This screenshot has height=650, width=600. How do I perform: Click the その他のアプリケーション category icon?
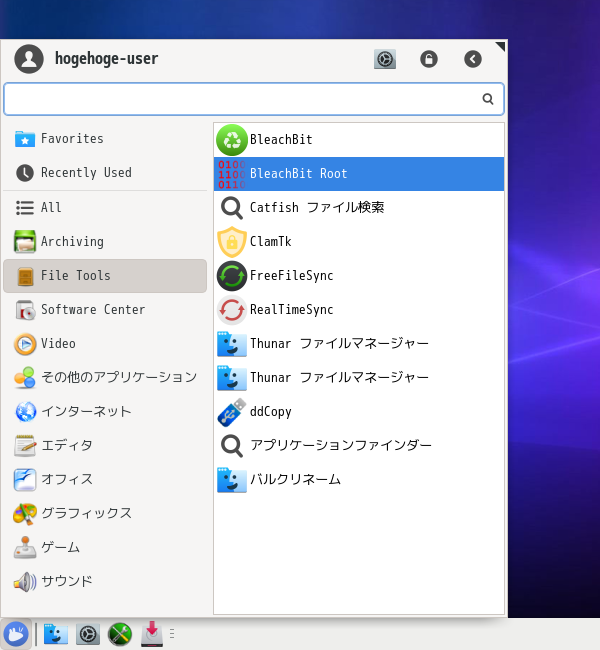(25, 378)
